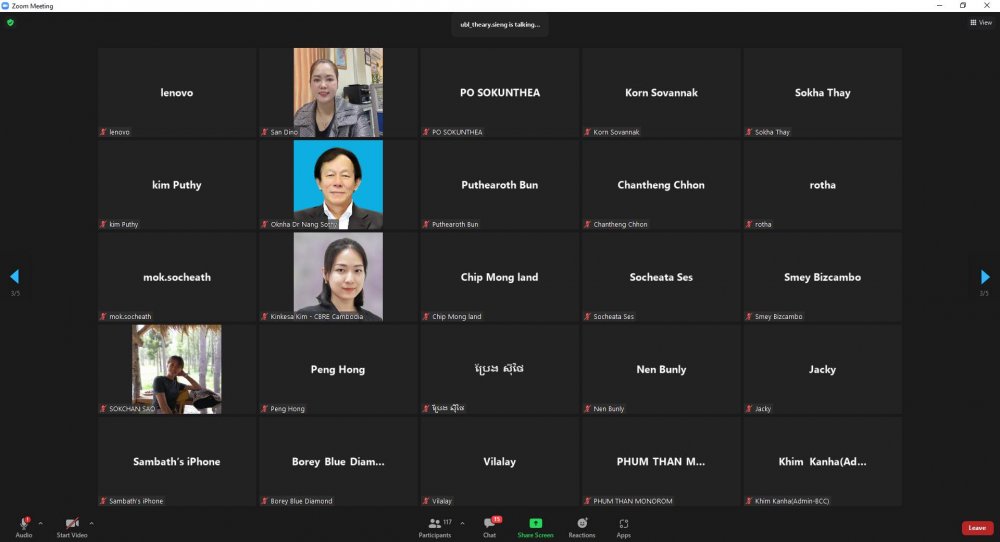The width and height of the screenshot is (1000, 542).
Task: Open the Apps panel
Action: [623, 524]
